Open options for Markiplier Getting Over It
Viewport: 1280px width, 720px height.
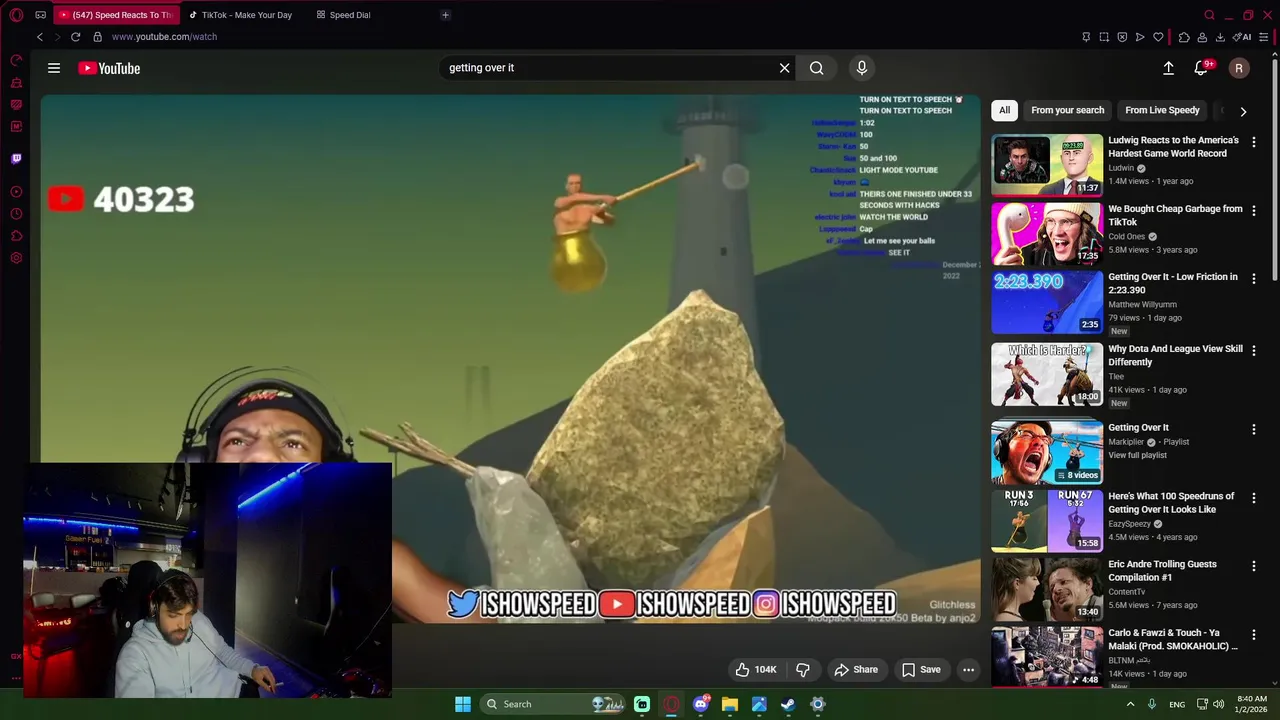pos(1253,429)
